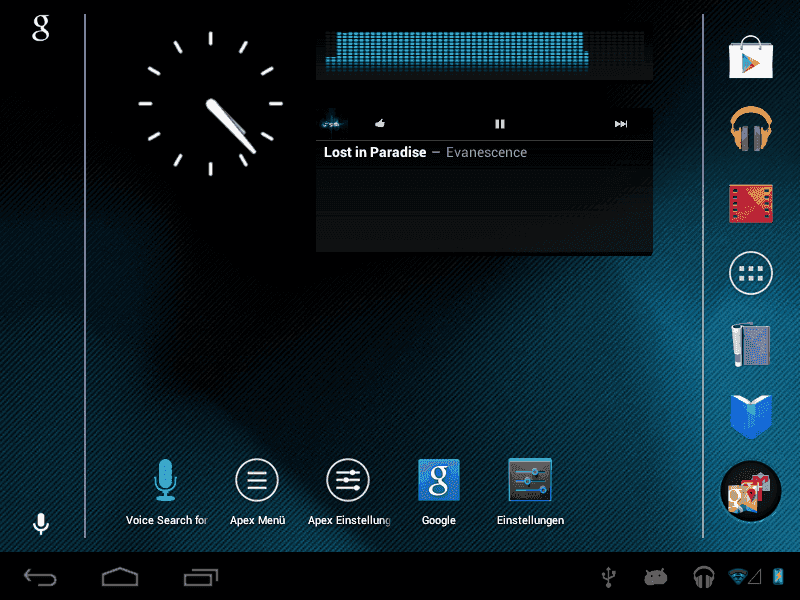Viewport: 800px width, 600px height.
Task: Open the app drawer grid button
Action: tap(751, 273)
